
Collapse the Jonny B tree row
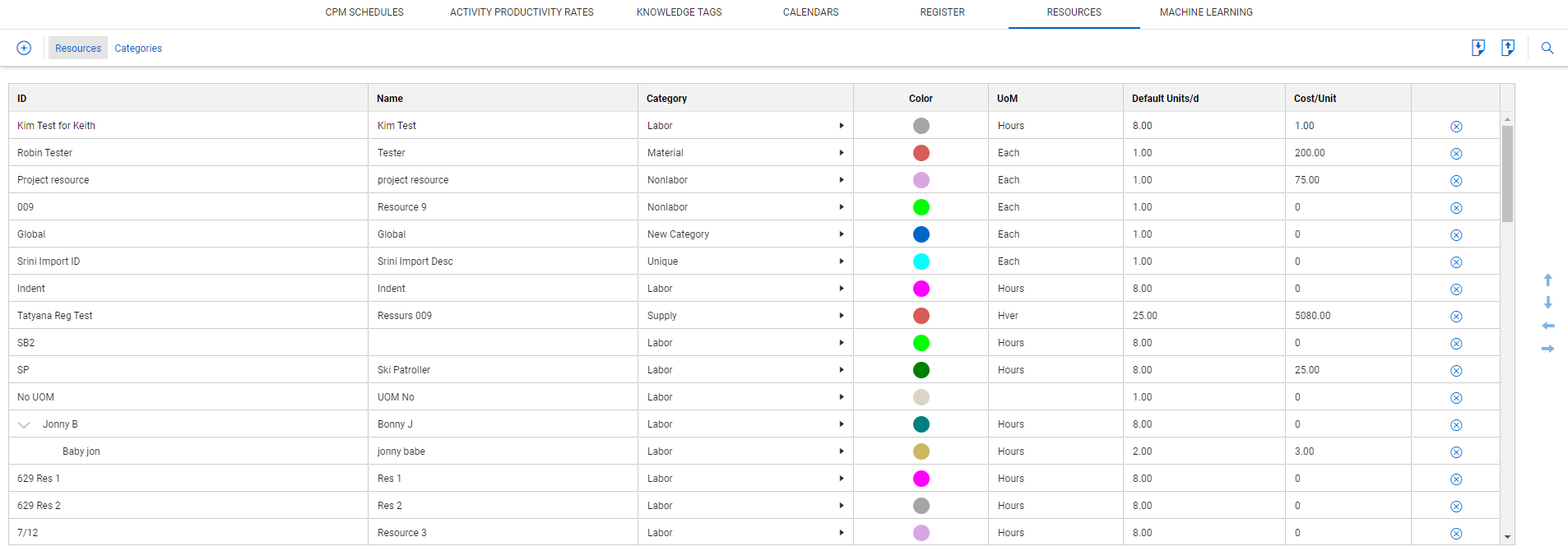(24, 424)
